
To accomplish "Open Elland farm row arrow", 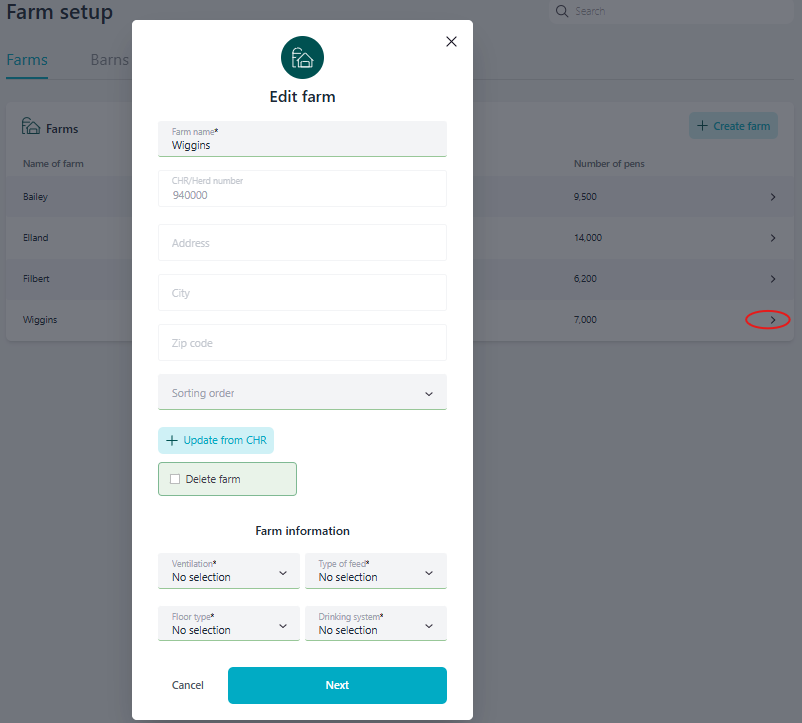I will tap(772, 238).
